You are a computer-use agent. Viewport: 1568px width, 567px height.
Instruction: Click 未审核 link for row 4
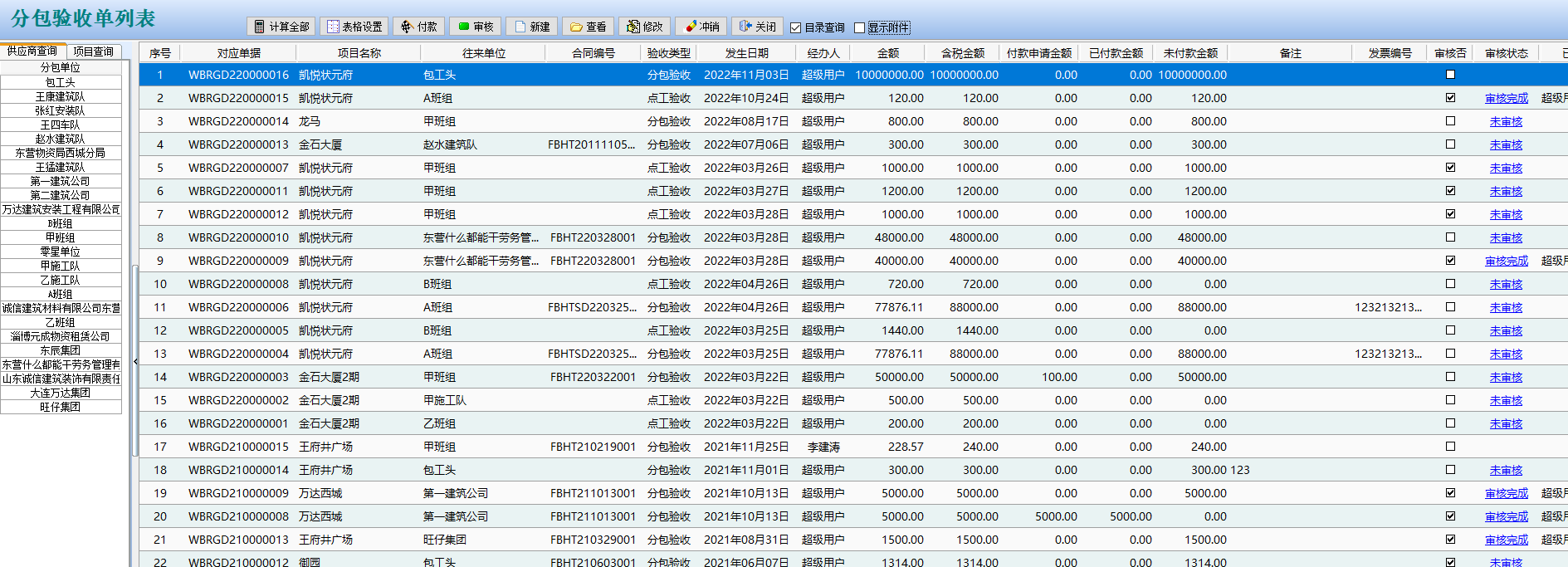coord(1506,144)
